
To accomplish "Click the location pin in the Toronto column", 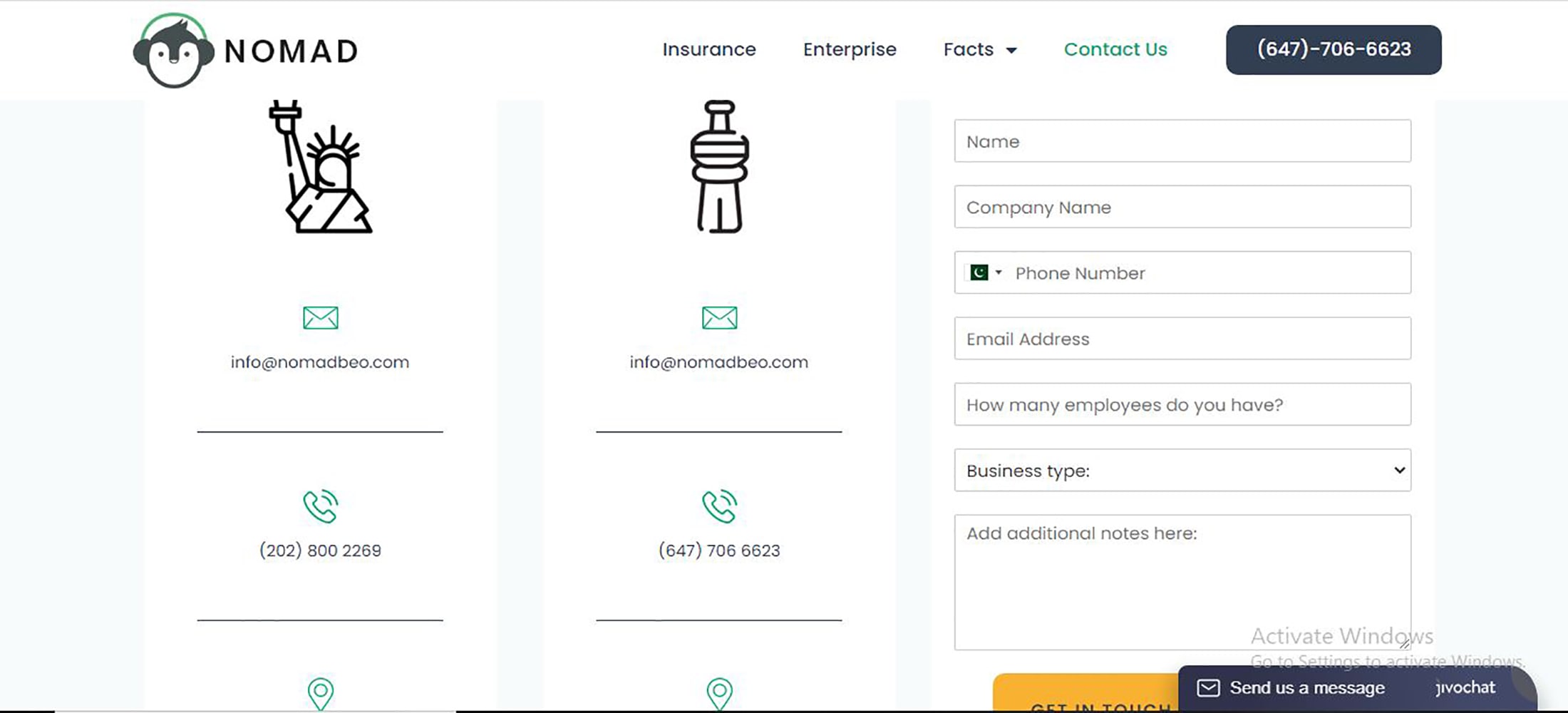I will coord(719,692).
